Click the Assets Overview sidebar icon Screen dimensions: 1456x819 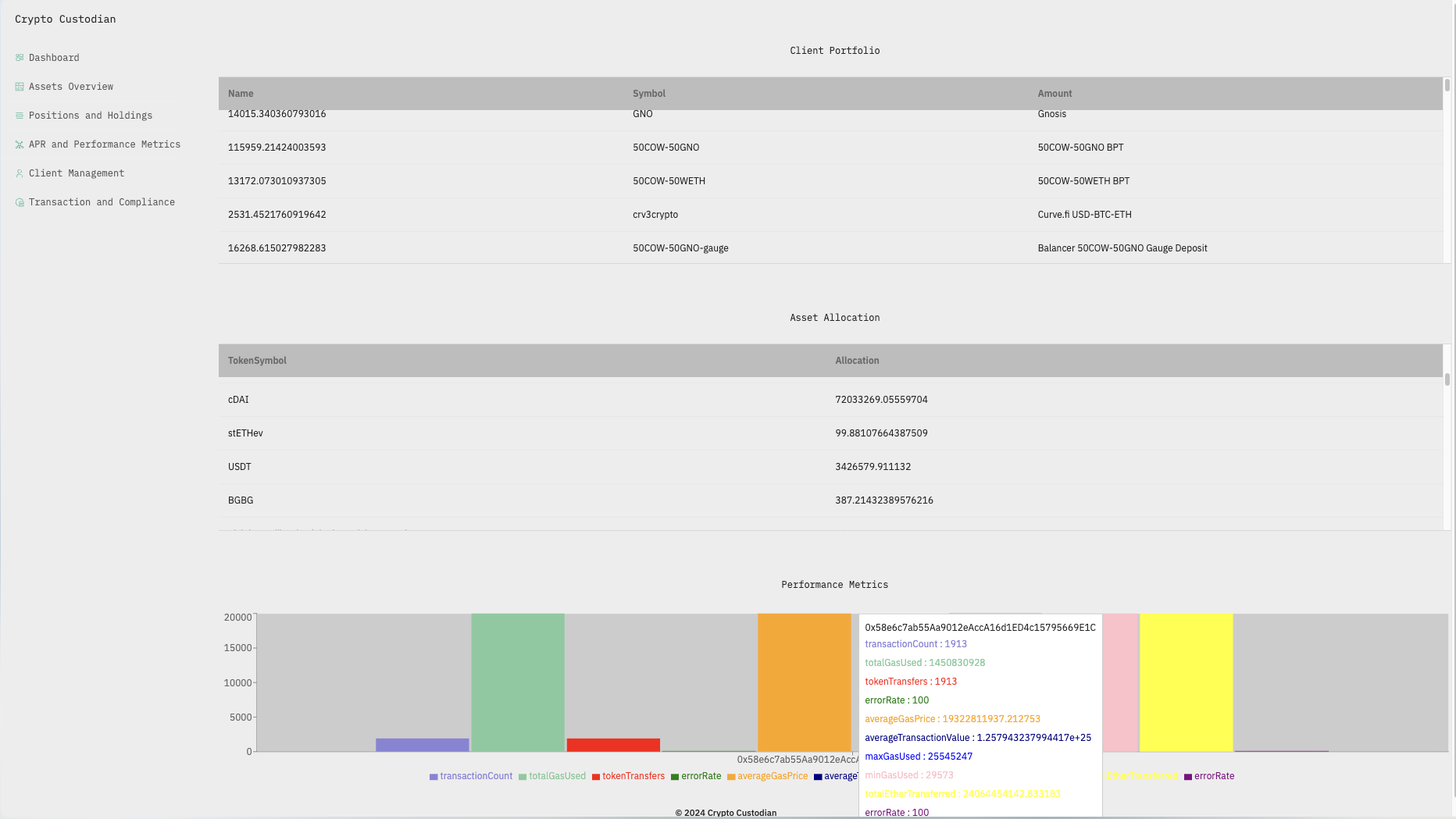(x=20, y=87)
